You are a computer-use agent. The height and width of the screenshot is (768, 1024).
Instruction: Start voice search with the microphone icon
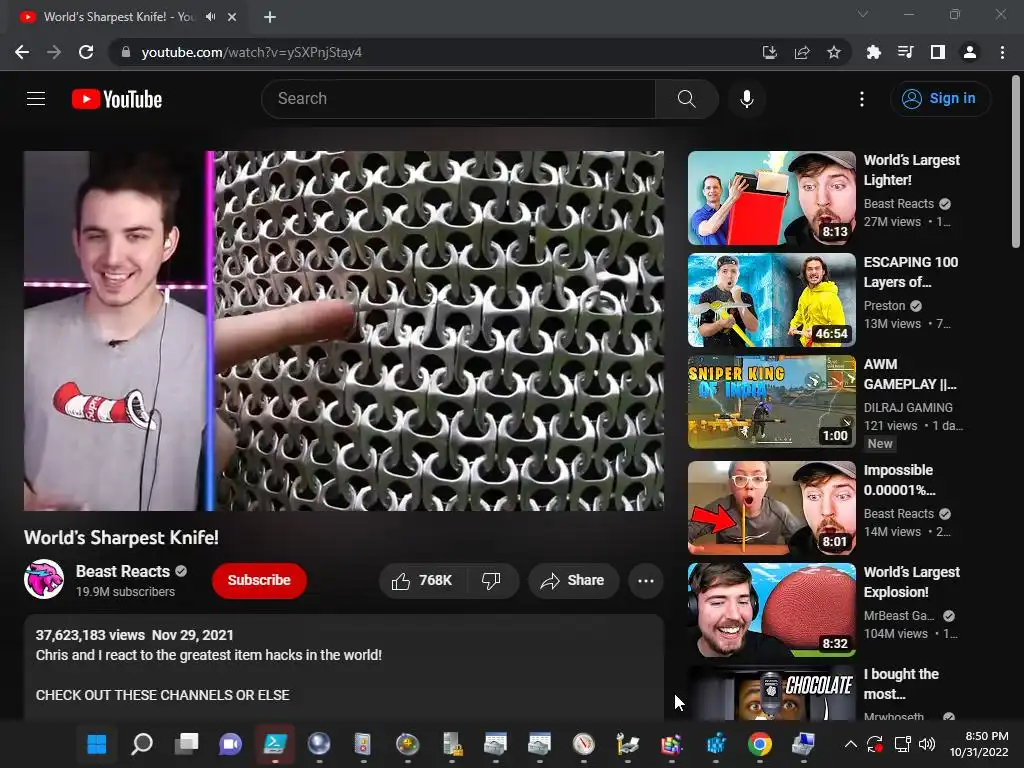click(746, 99)
